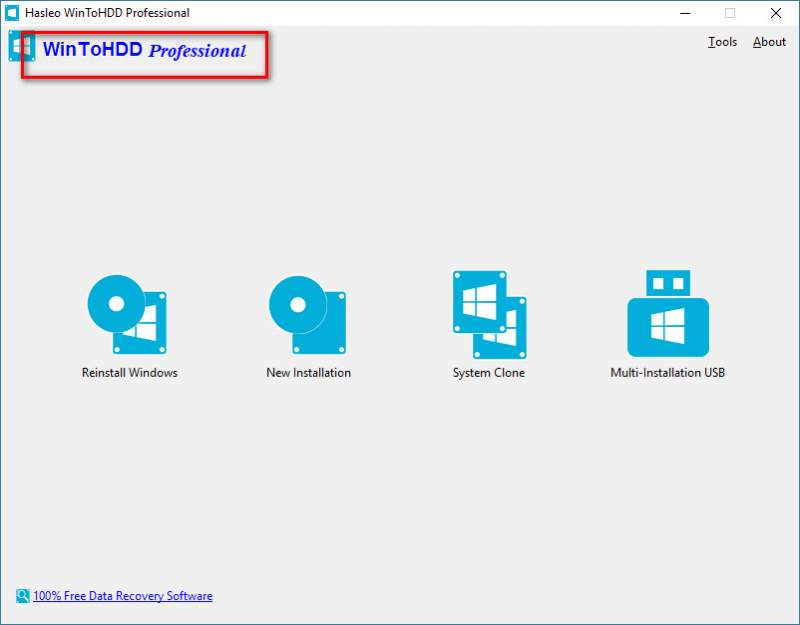
Task: Open the 100% Free Data Recovery Software link
Action: [x=123, y=596]
